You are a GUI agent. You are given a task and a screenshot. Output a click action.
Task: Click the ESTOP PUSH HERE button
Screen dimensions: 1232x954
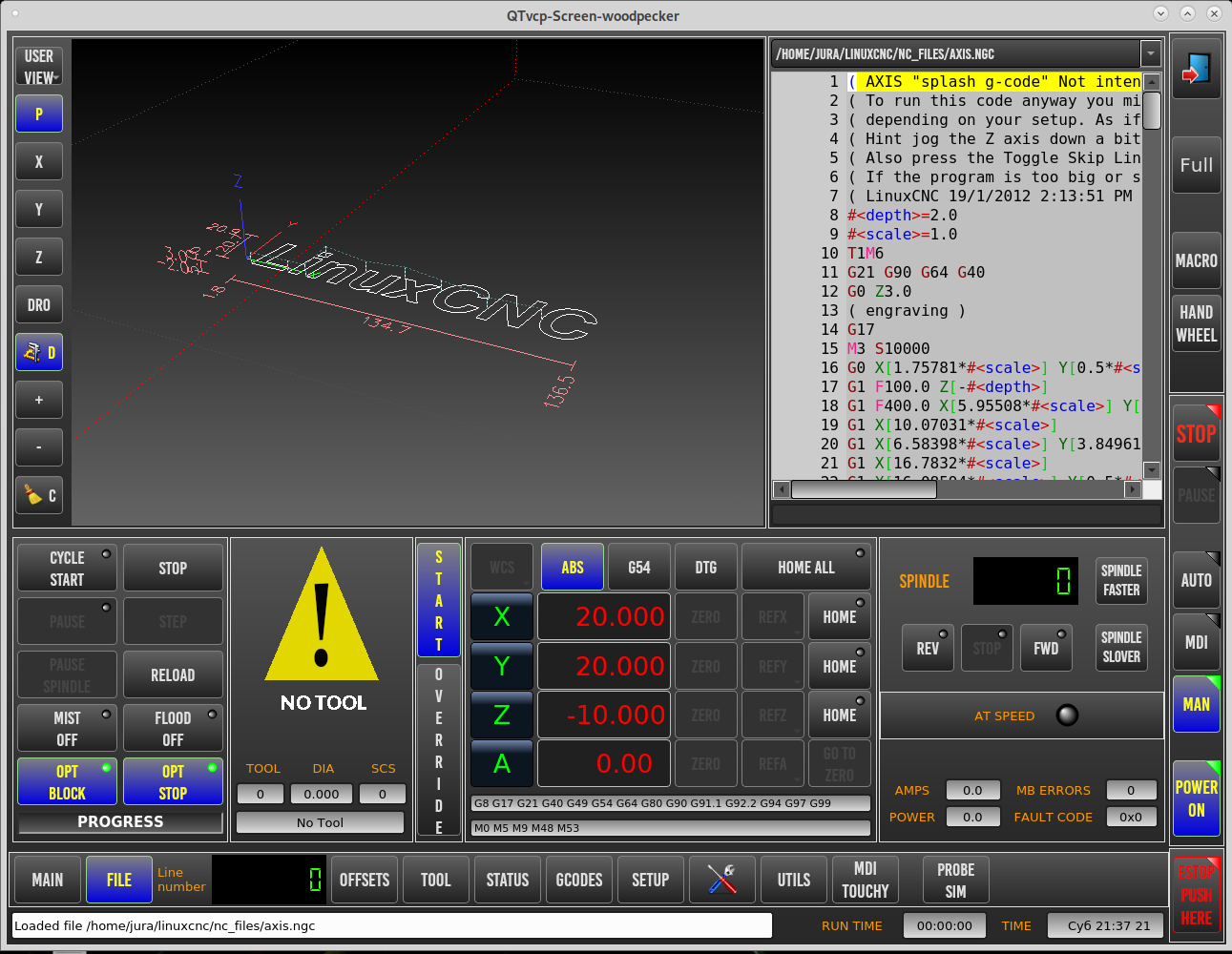tap(1196, 895)
